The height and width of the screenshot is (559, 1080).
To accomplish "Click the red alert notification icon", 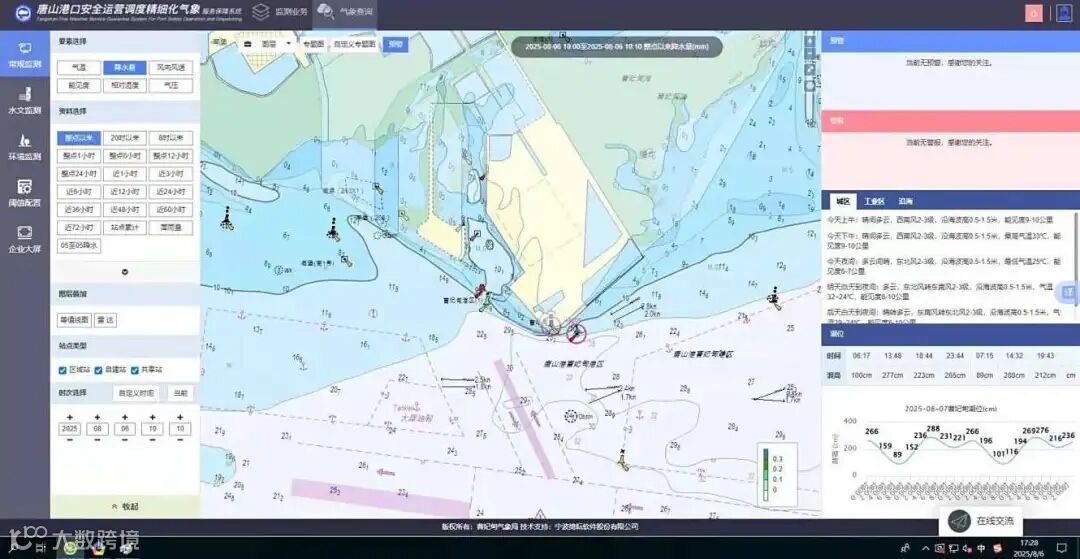I will click(1033, 14).
